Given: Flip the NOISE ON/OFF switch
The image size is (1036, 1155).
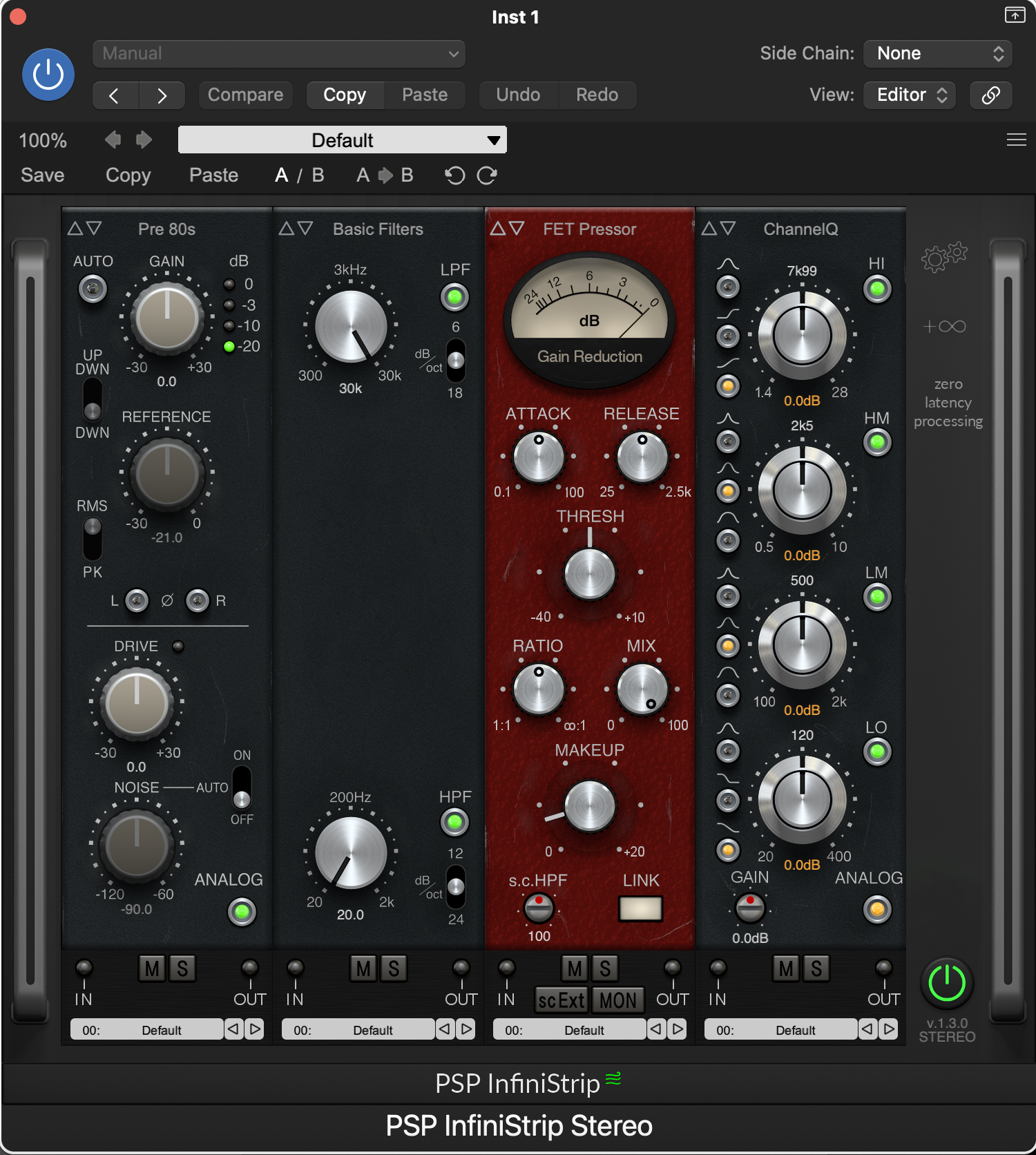Looking at the screenshot, I should (x=242, y=787).
